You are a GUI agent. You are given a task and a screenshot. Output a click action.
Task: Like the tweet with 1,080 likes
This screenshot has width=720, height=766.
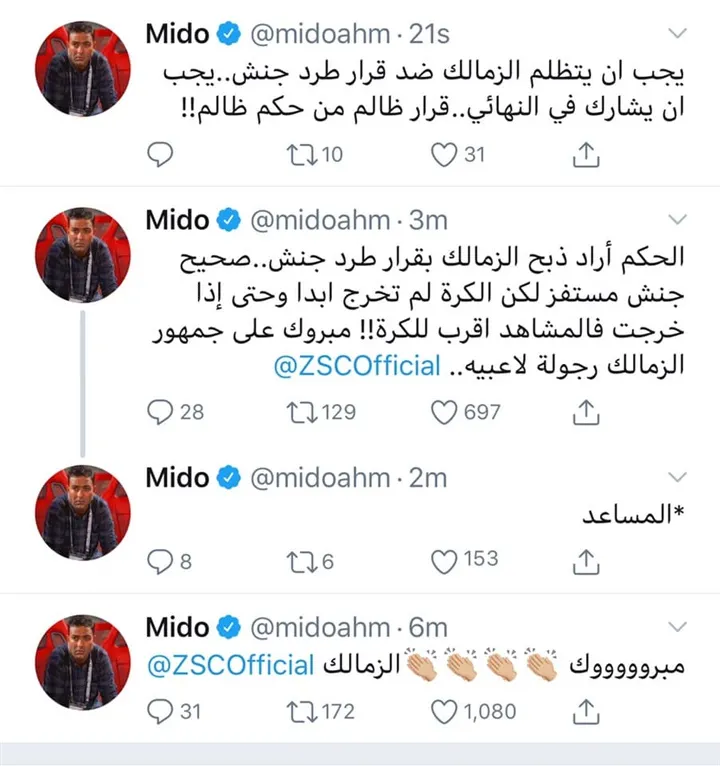tap(443, 711)
